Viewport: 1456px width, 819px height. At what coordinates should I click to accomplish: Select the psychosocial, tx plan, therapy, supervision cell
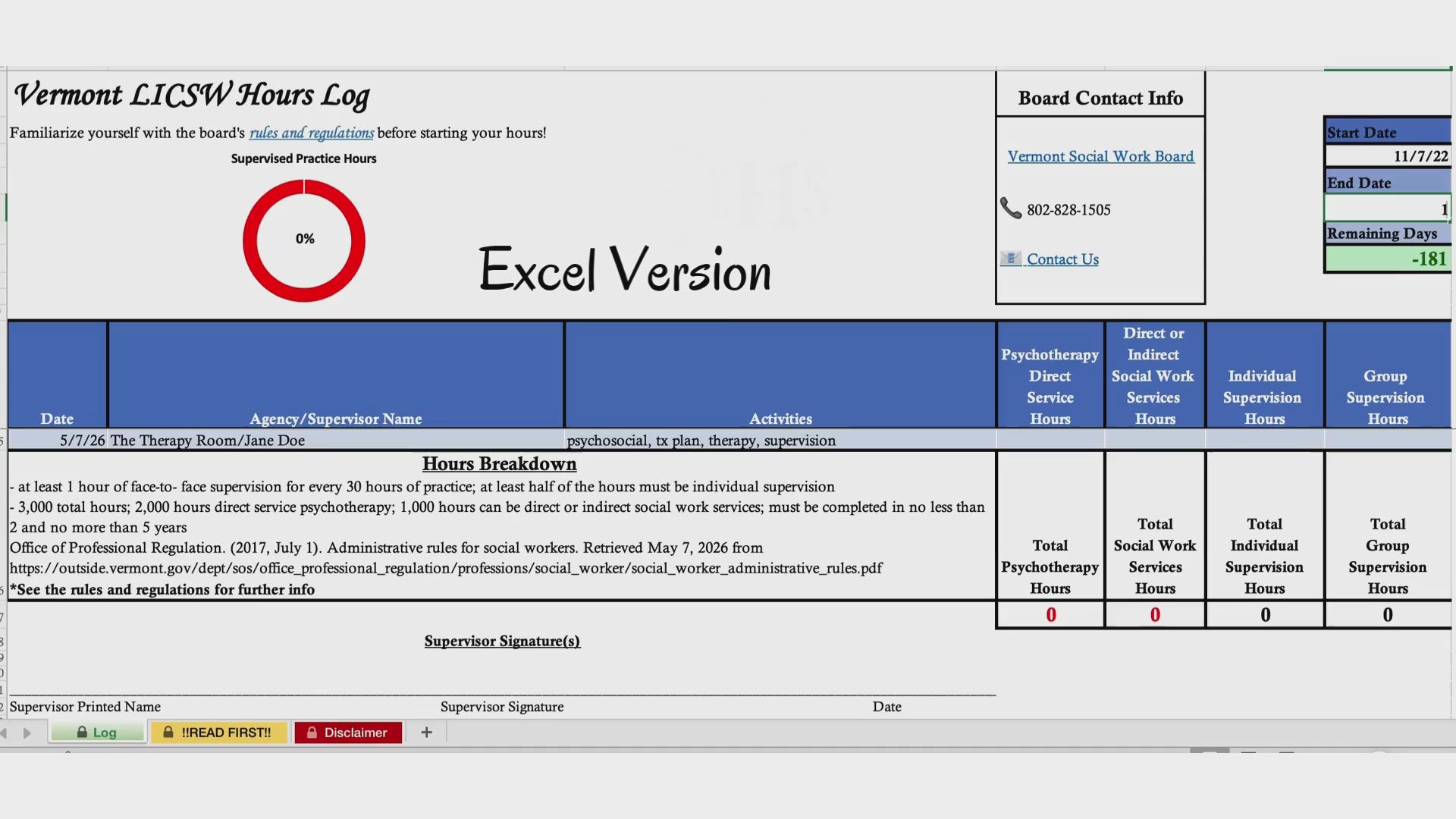pyautogui.click(x=780, y=441)
